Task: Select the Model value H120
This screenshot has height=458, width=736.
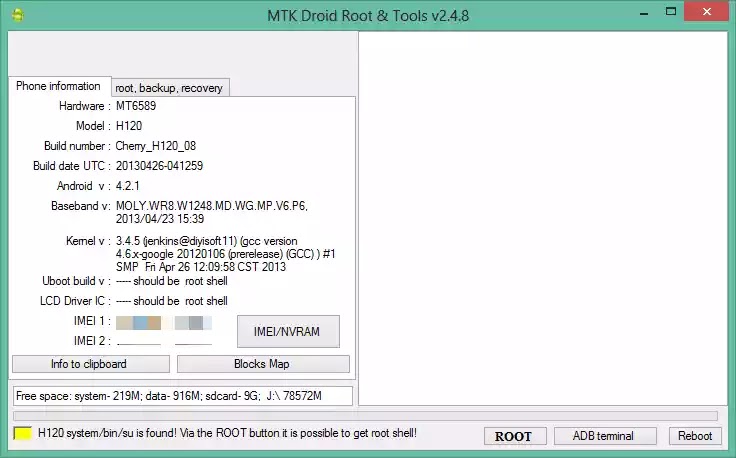Action: click(129, 126)
